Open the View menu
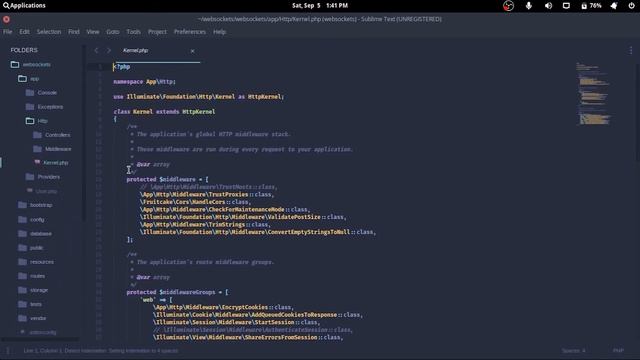This screenshot has width=640, height=360. click(93, 32)
